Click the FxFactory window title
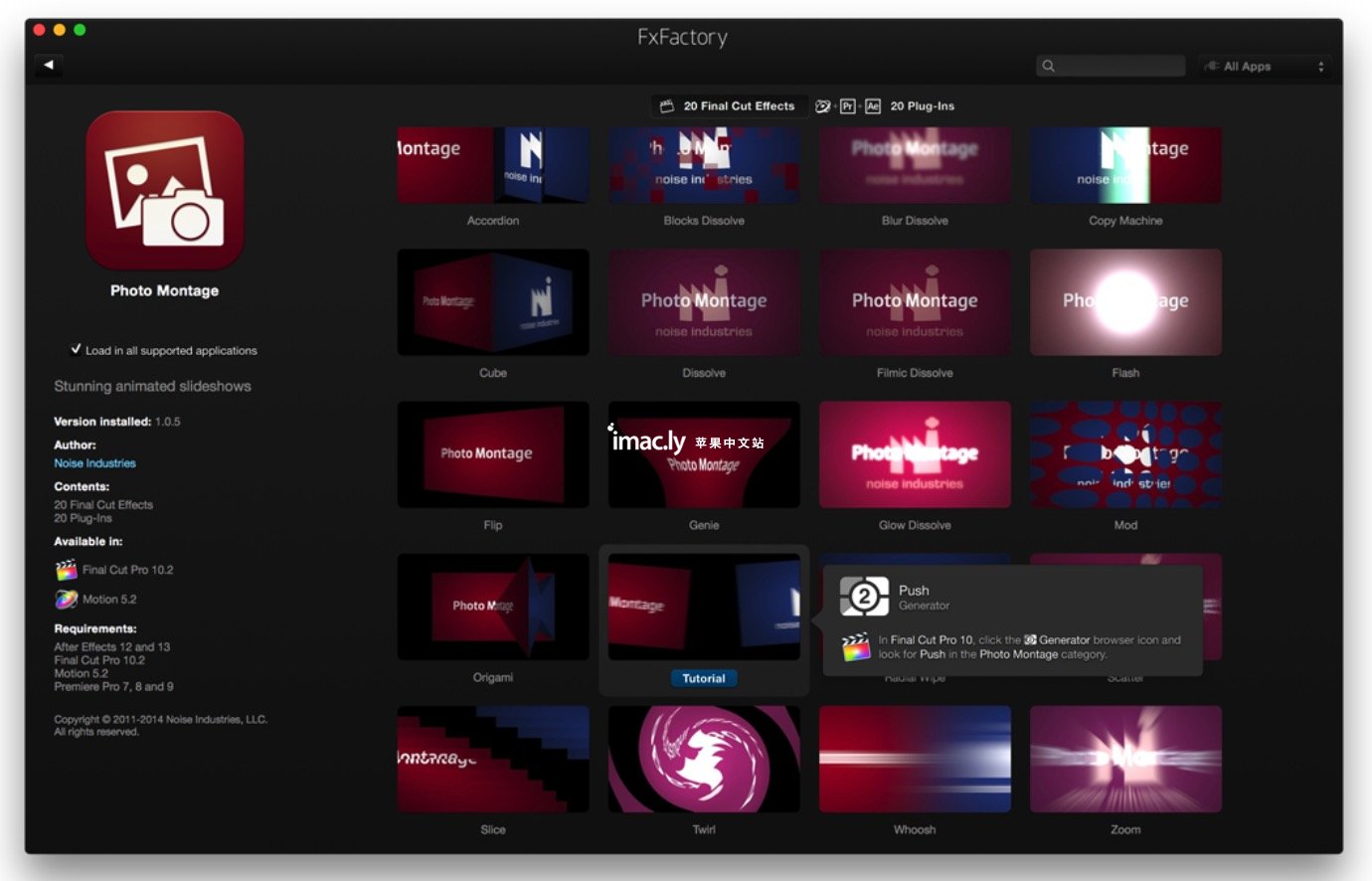 tap(682, 38)
